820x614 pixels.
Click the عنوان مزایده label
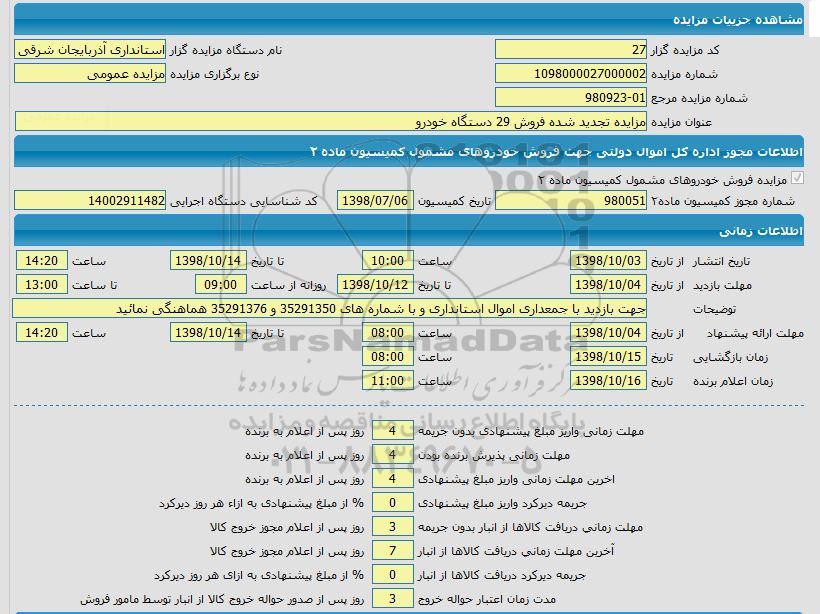681,122
